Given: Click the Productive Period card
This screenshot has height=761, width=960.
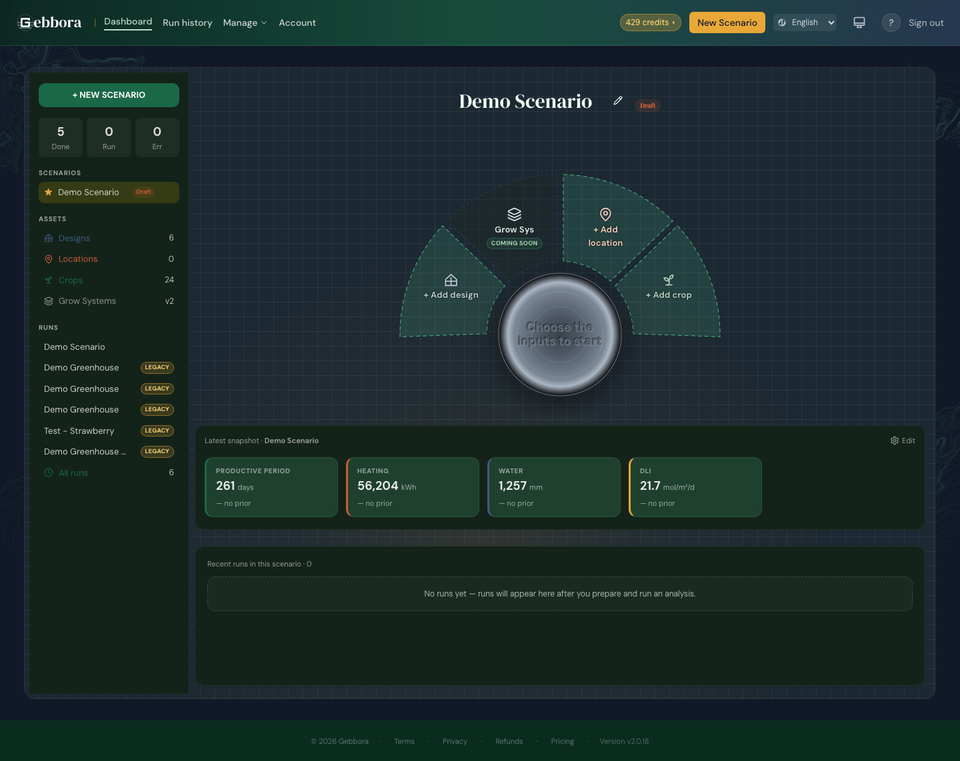Looking at the screenshot, I should point(271,487).
